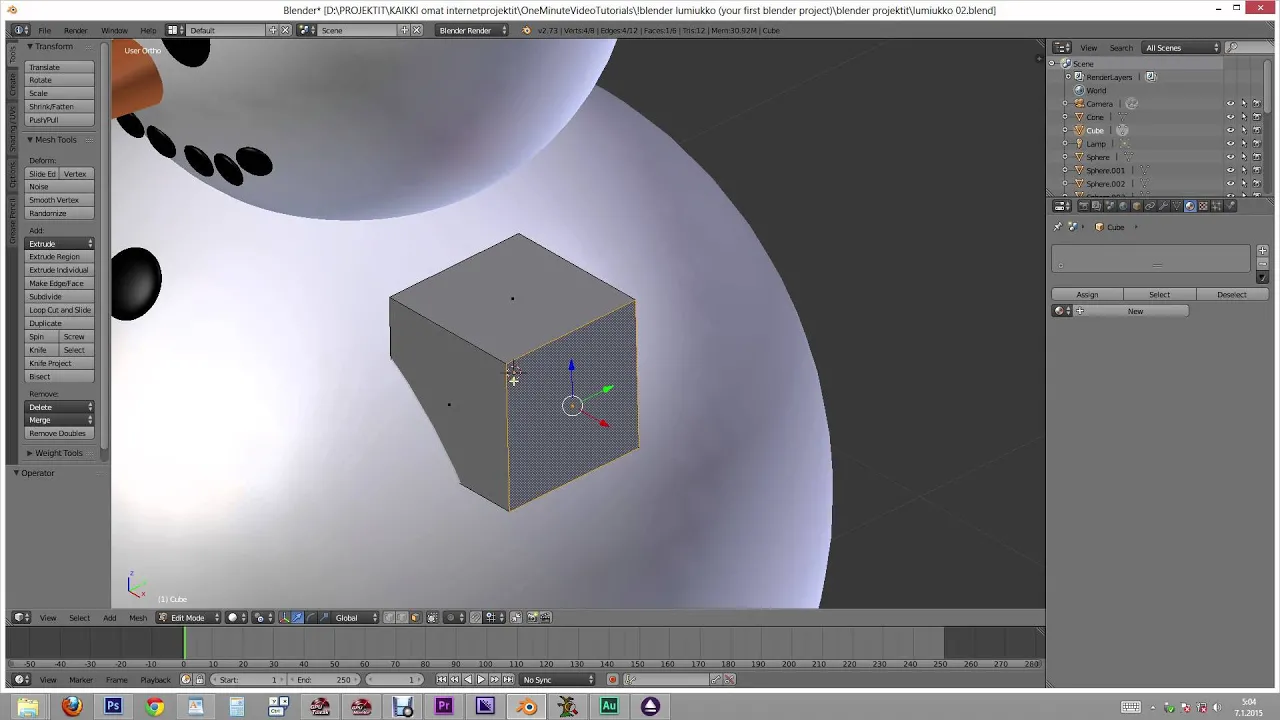
Task: Toggle the 3D manipulator widget display
Action: click(x=284, y=618)
